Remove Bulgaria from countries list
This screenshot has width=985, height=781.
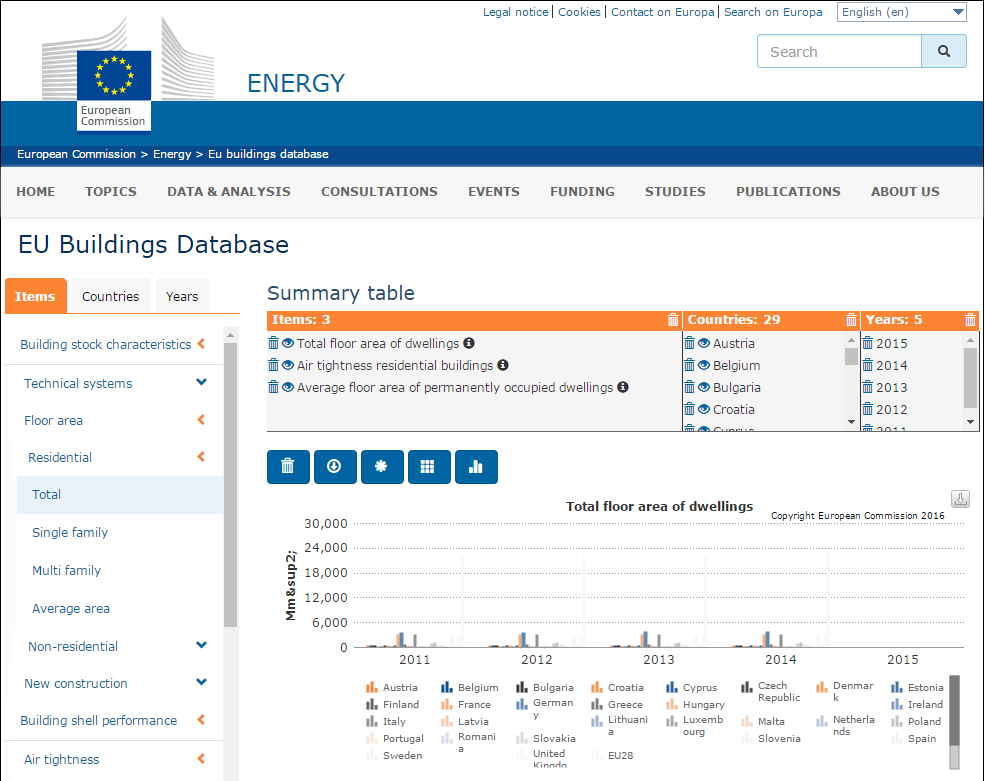(690, 387)
